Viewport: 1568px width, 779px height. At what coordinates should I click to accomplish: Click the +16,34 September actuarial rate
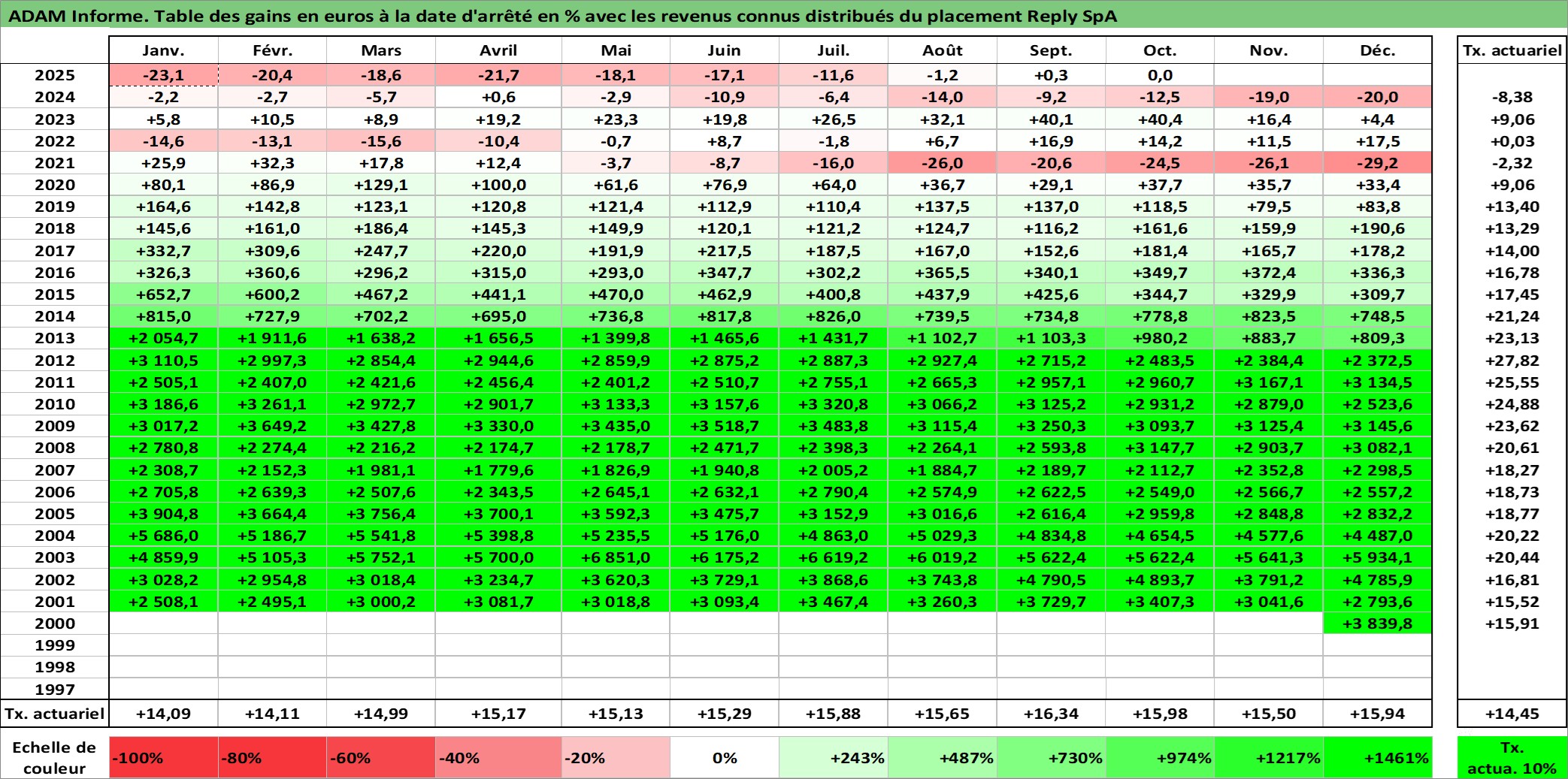[x=1051, y=714]
